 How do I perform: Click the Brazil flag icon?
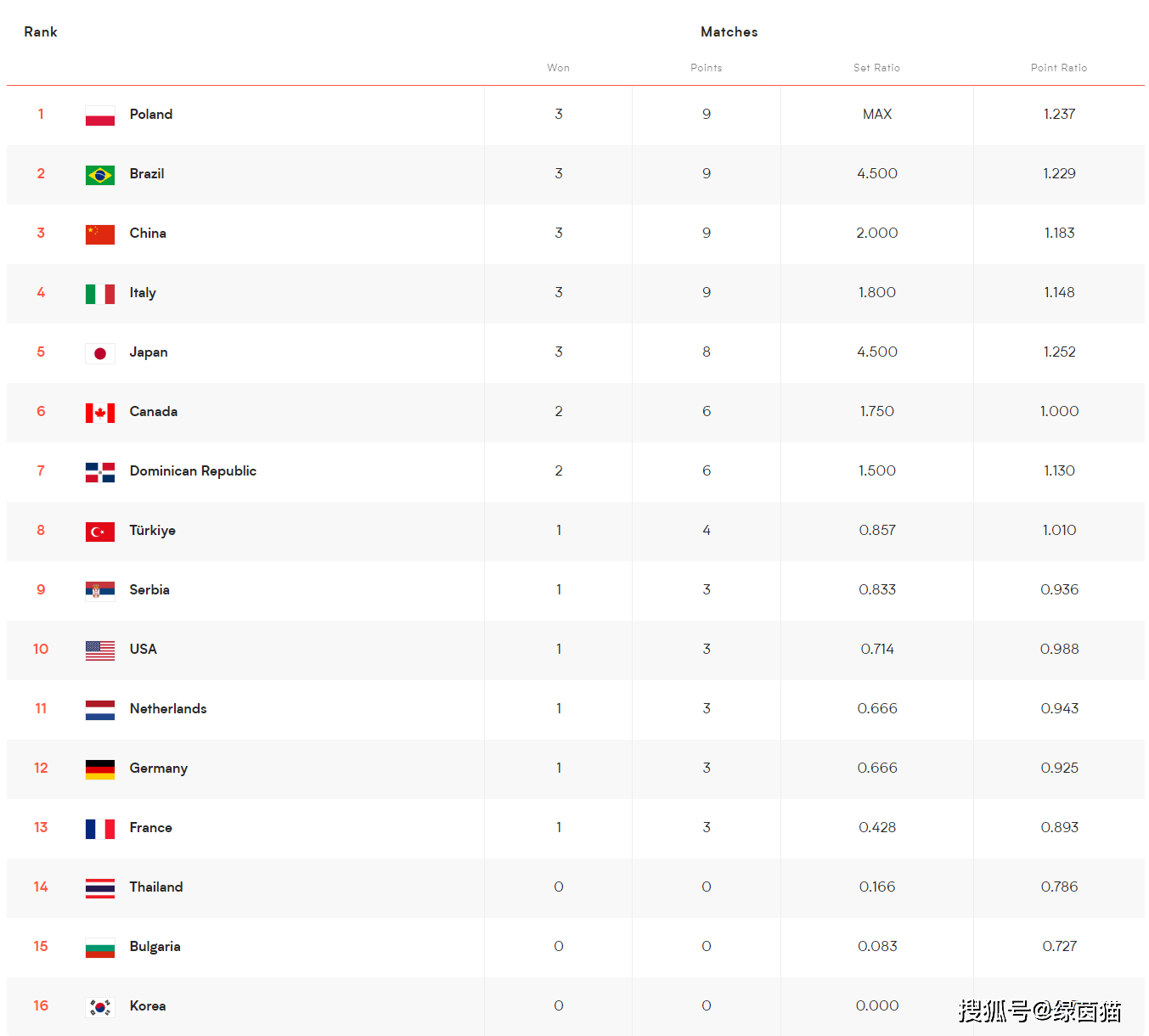point(100,175)
